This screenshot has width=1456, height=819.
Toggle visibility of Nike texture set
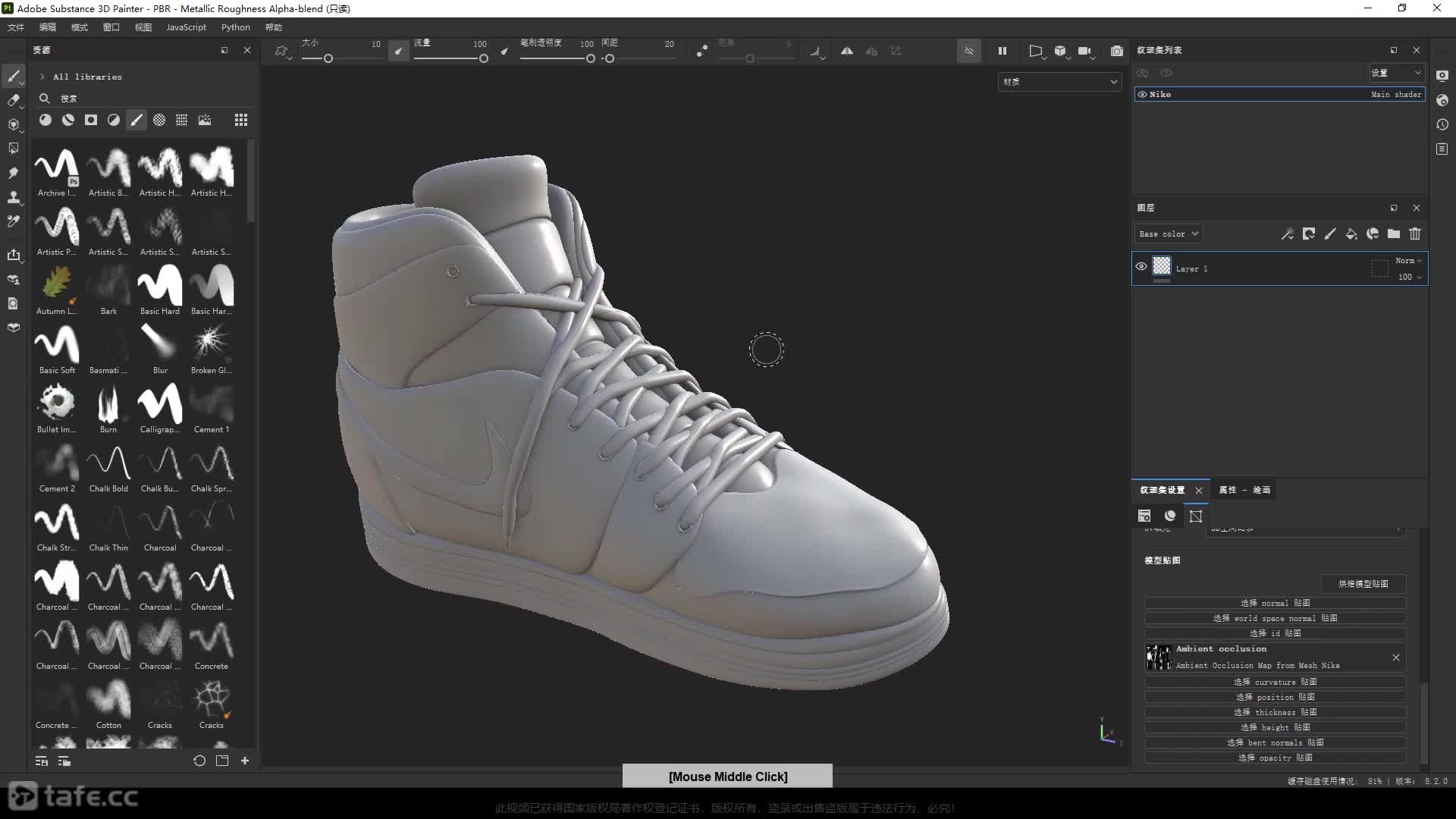point(1142,94)
